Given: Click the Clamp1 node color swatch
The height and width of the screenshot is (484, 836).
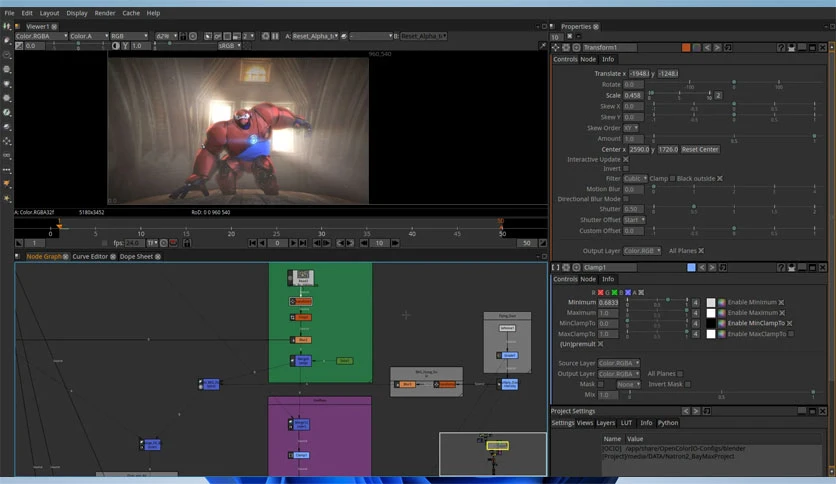Looking at the screenshot, I should pos(691,268).
